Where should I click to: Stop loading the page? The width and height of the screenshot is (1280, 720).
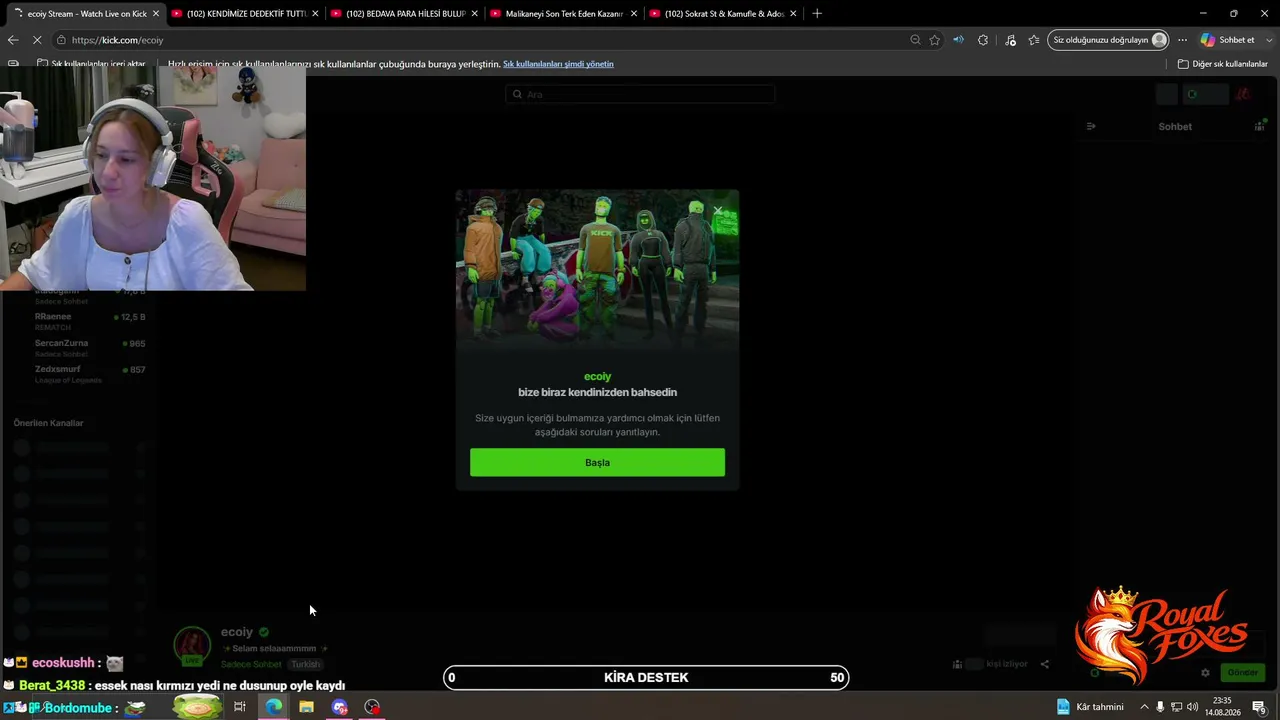[x=37, y=40]
